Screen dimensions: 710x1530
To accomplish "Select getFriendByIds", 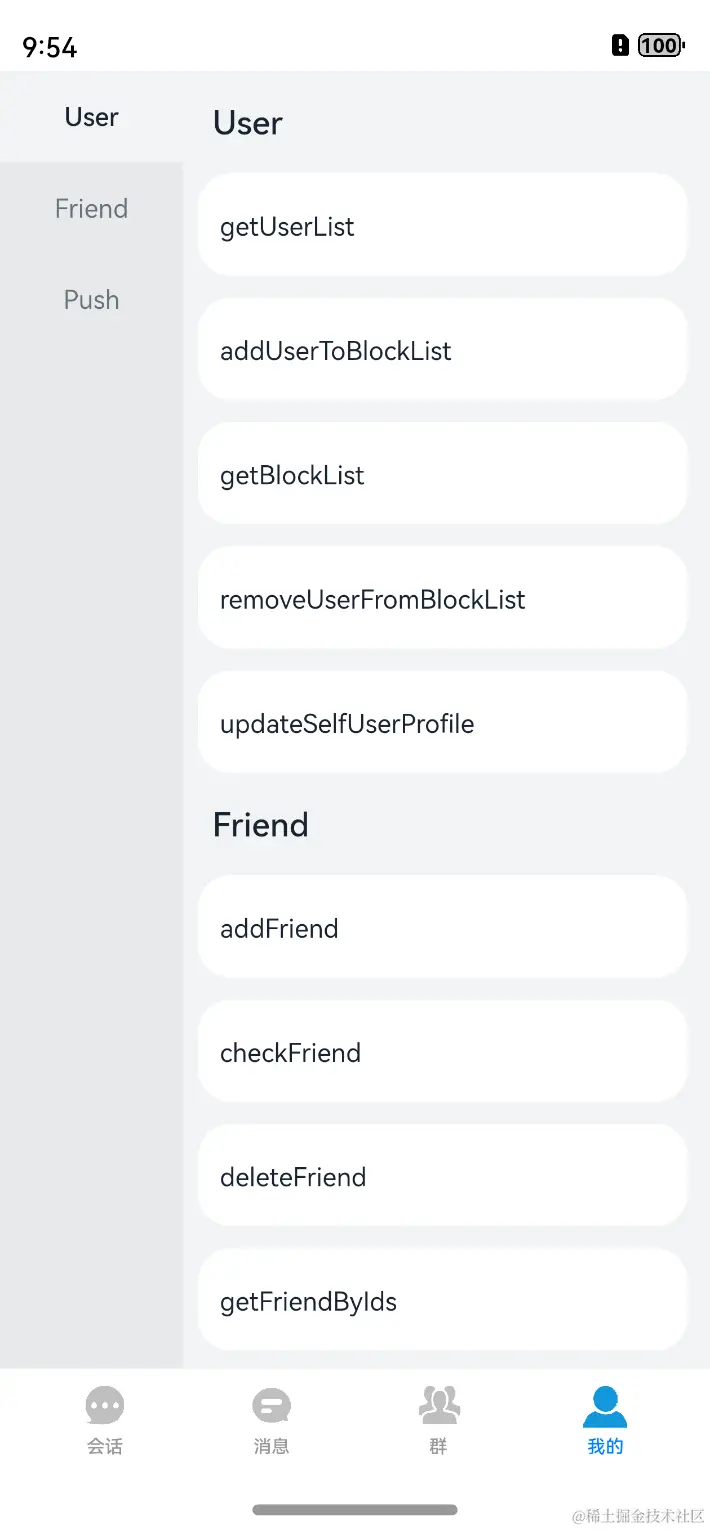I will [443, 1300].
